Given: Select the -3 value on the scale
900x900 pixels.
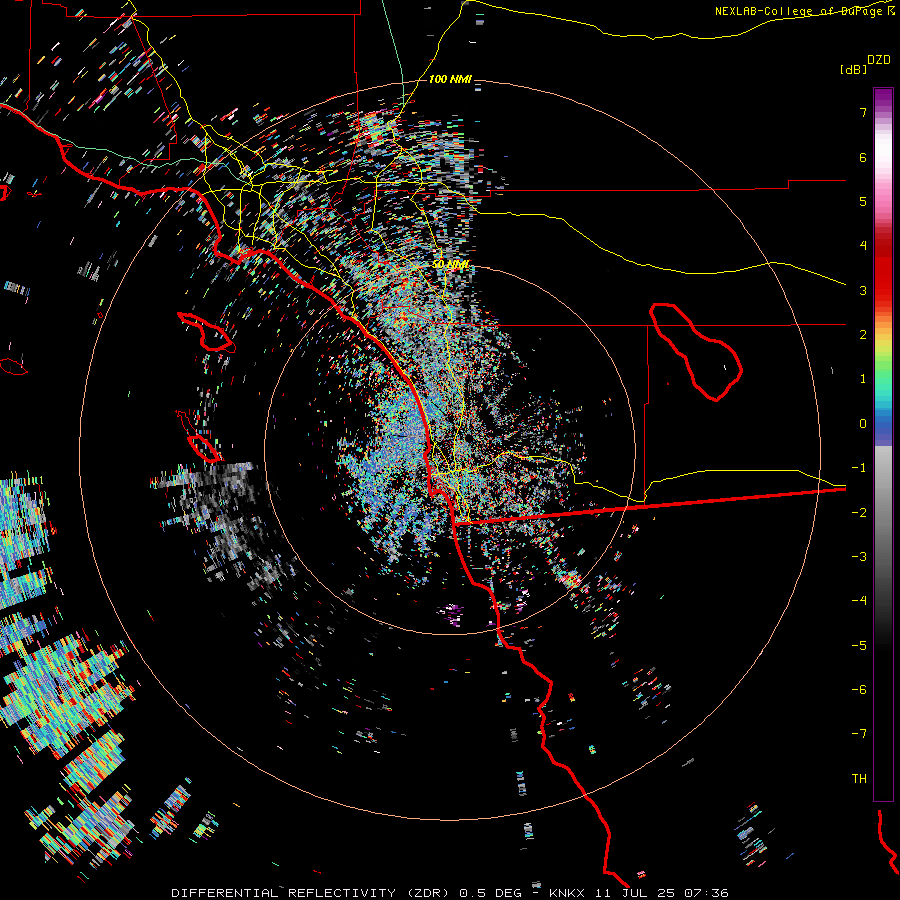Looking at the screenshot, I should [x=859, y=557].
